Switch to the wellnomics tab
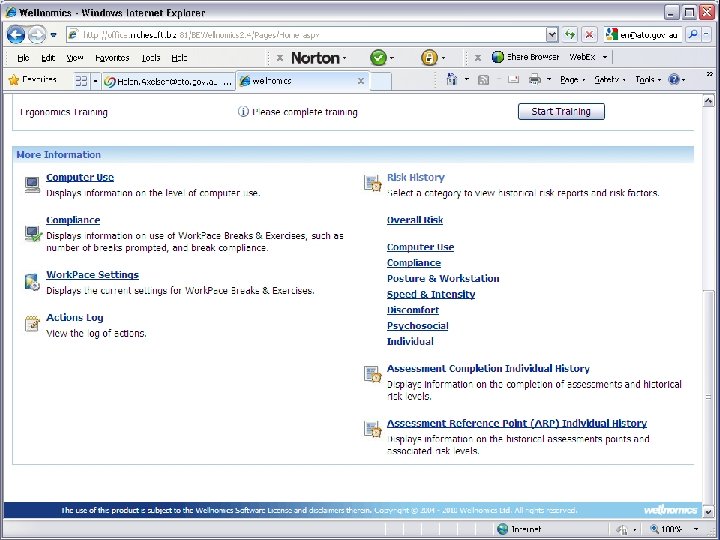 [x=297, y=81]
